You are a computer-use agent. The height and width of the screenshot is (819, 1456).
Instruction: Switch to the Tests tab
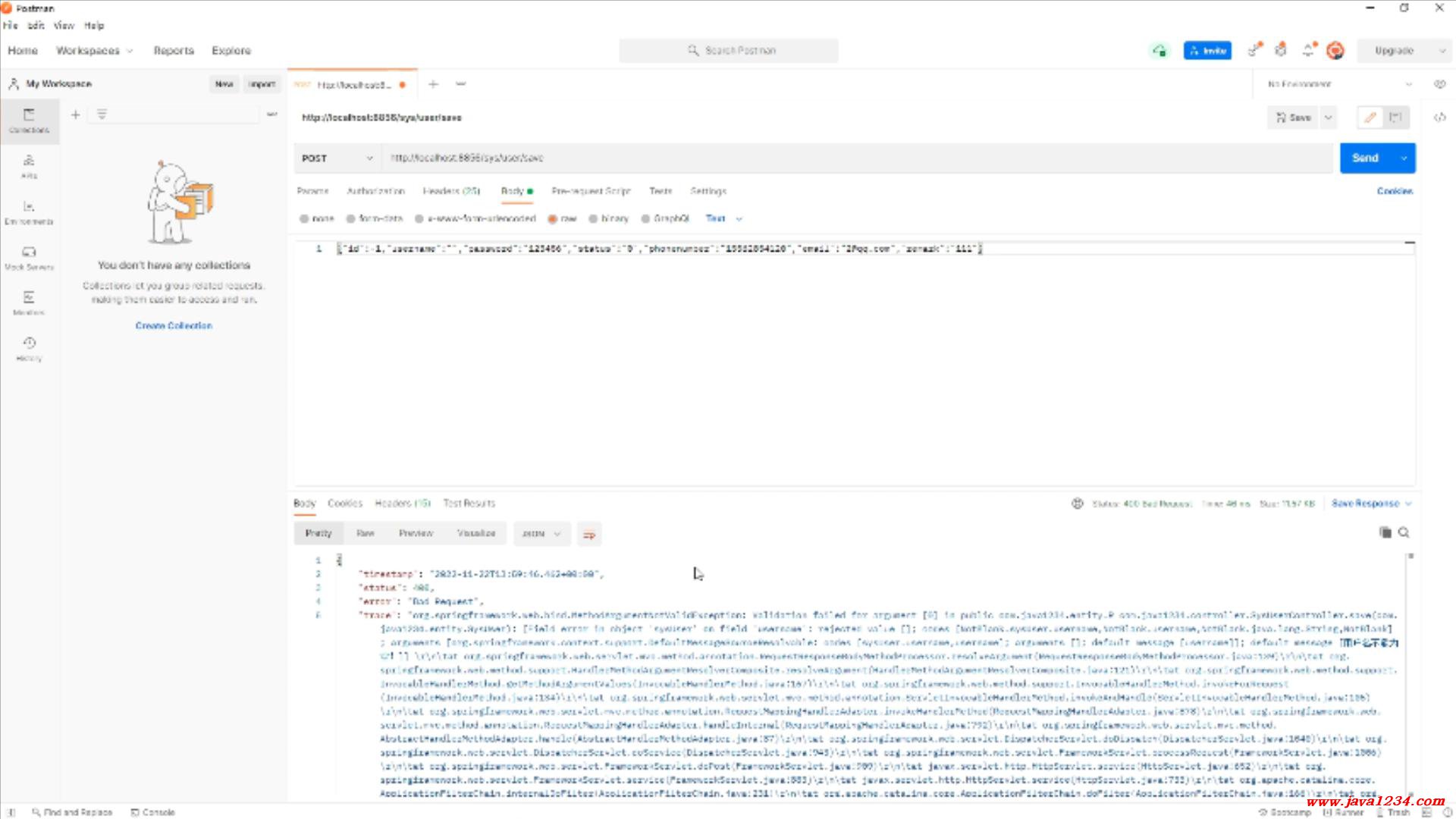click(x=661, y=191)
